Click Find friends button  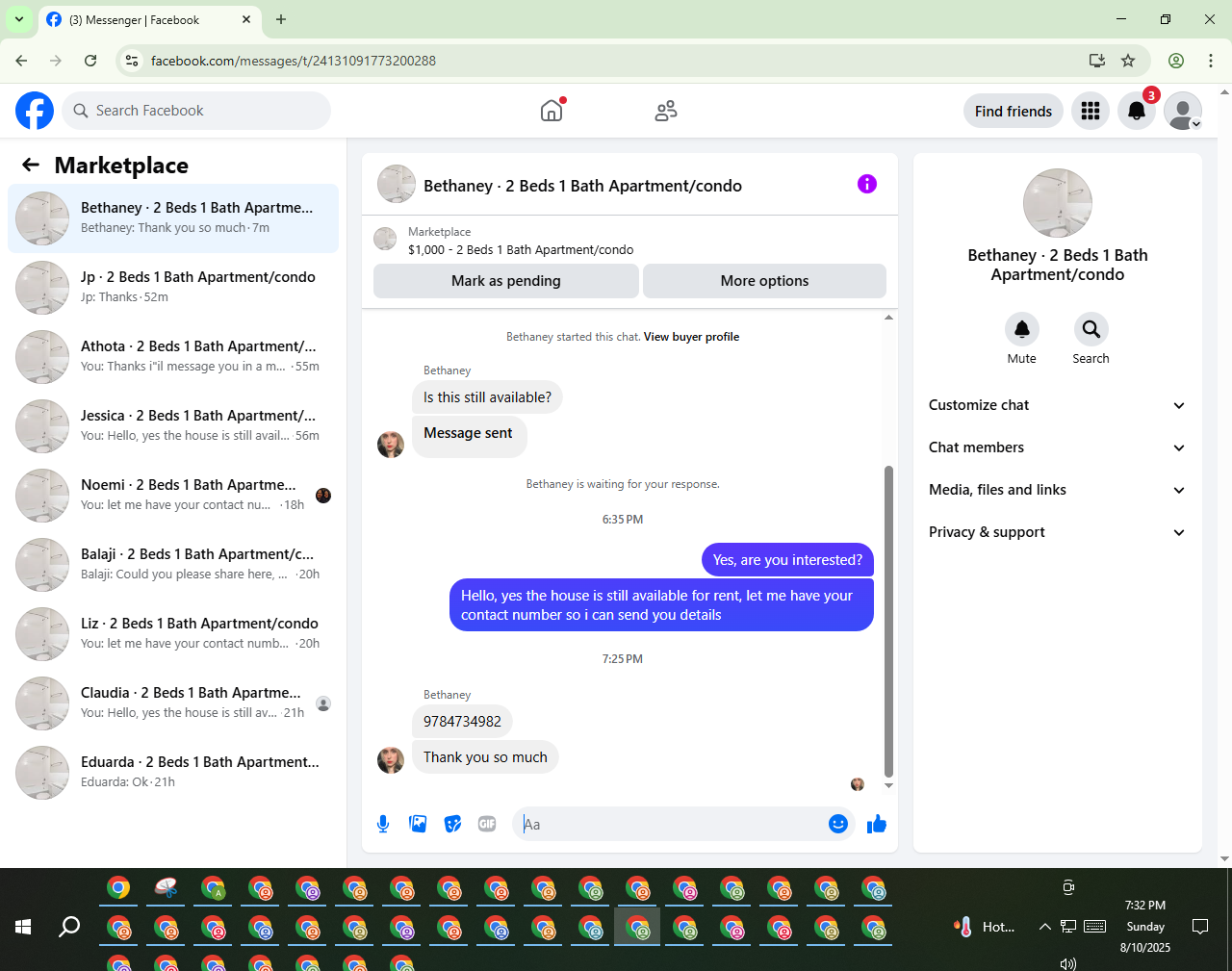(x=1014, y=111)
